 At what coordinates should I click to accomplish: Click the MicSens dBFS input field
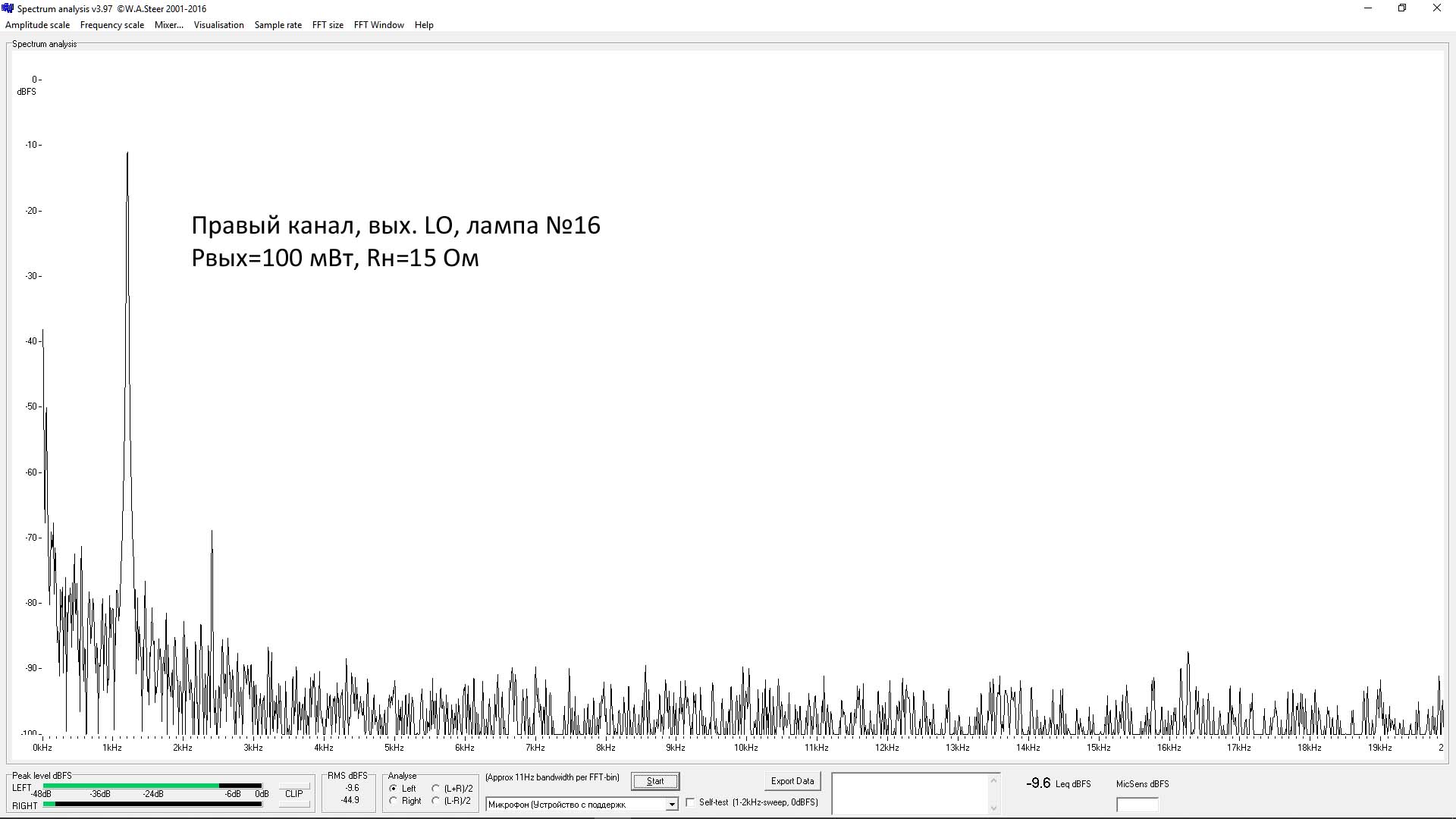point(1137,805)
